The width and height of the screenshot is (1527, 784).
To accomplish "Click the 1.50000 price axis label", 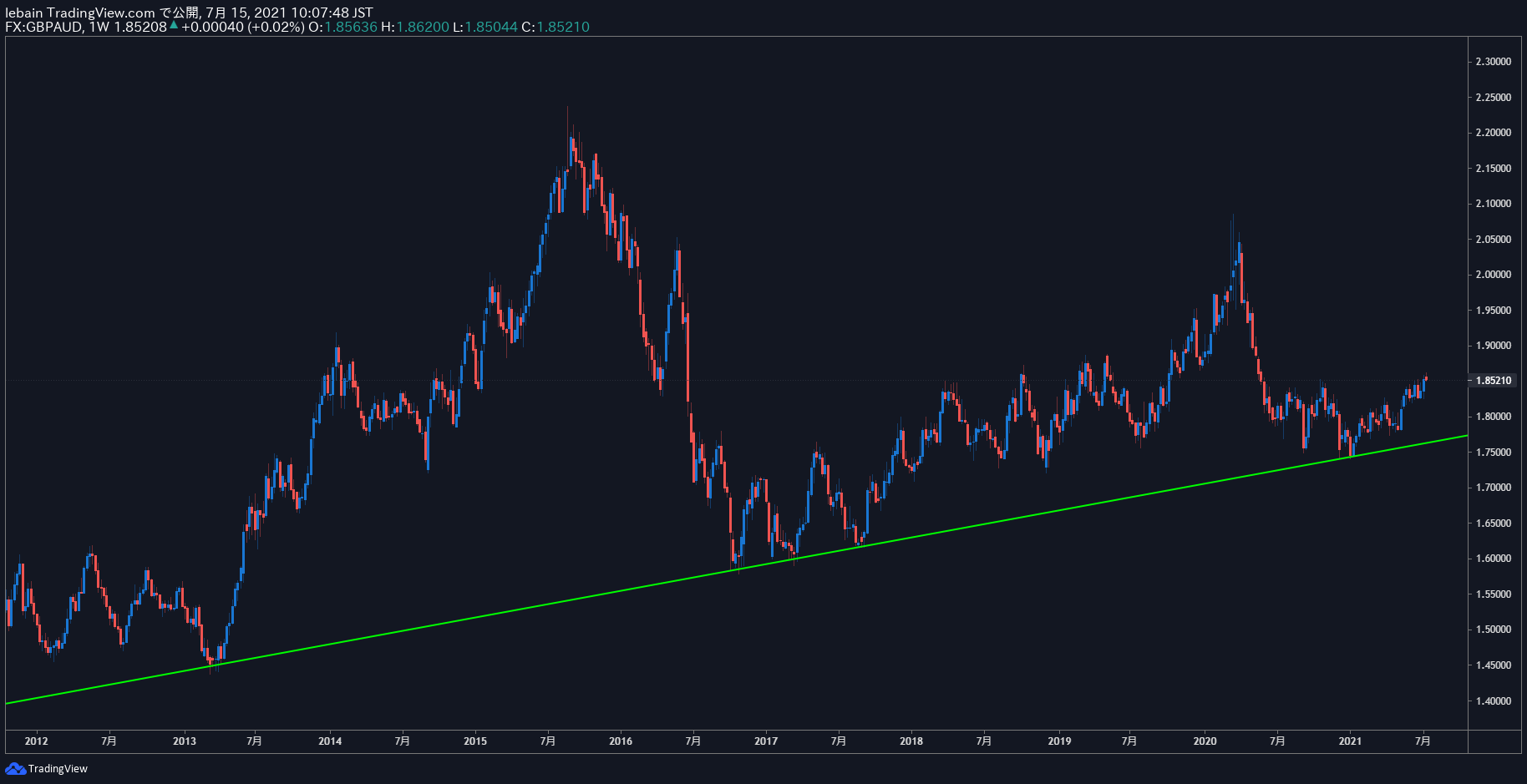I will tap(1494, 630).
